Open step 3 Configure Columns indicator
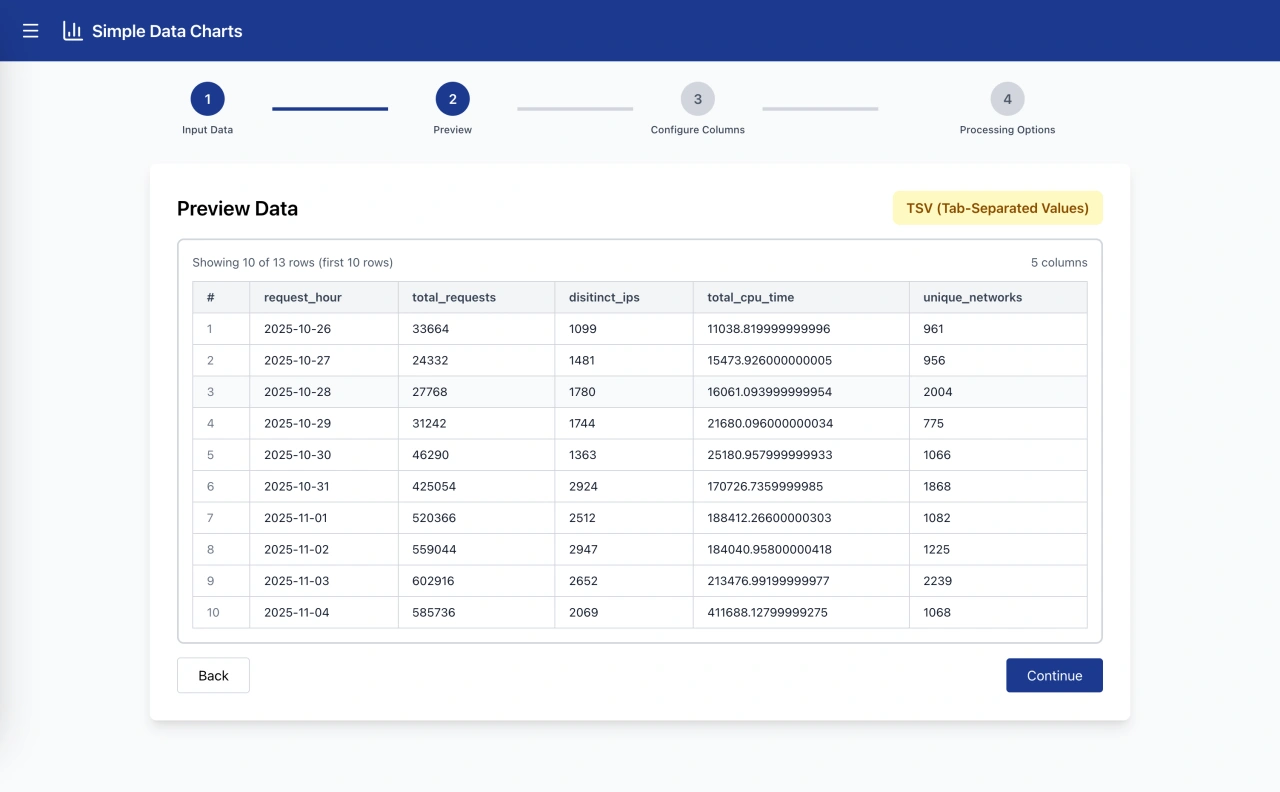The image size is (1280, 792). click(x=697, y=99)
